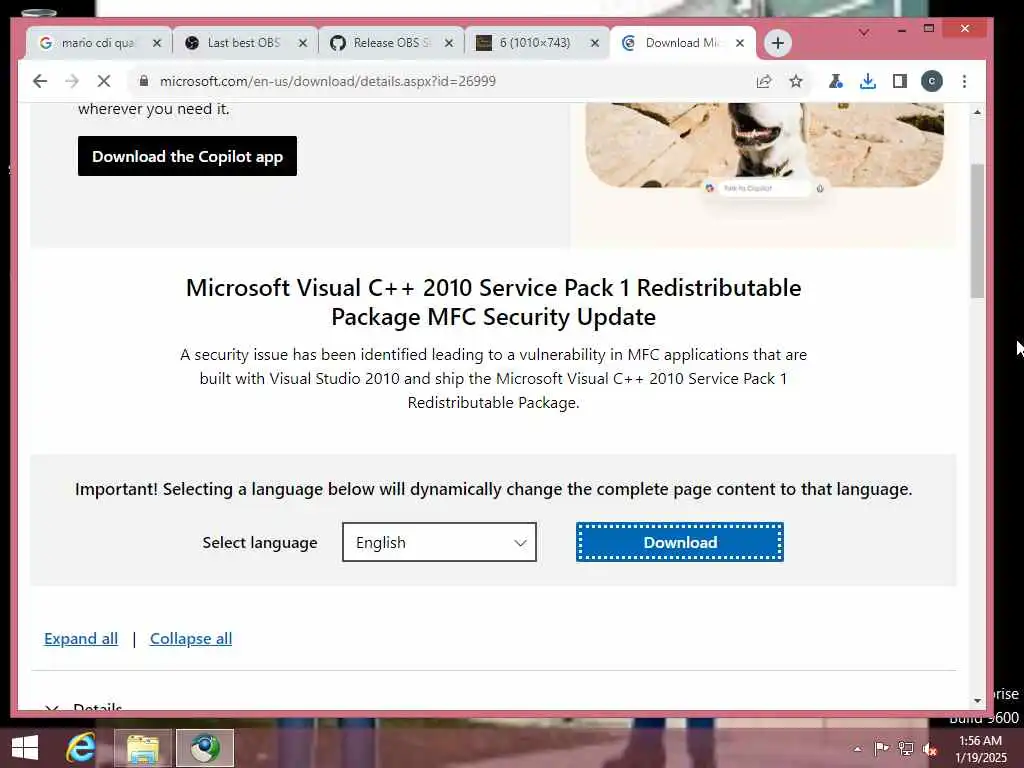Close the '6 (1010×743)' tab

[x=595, y=43]
